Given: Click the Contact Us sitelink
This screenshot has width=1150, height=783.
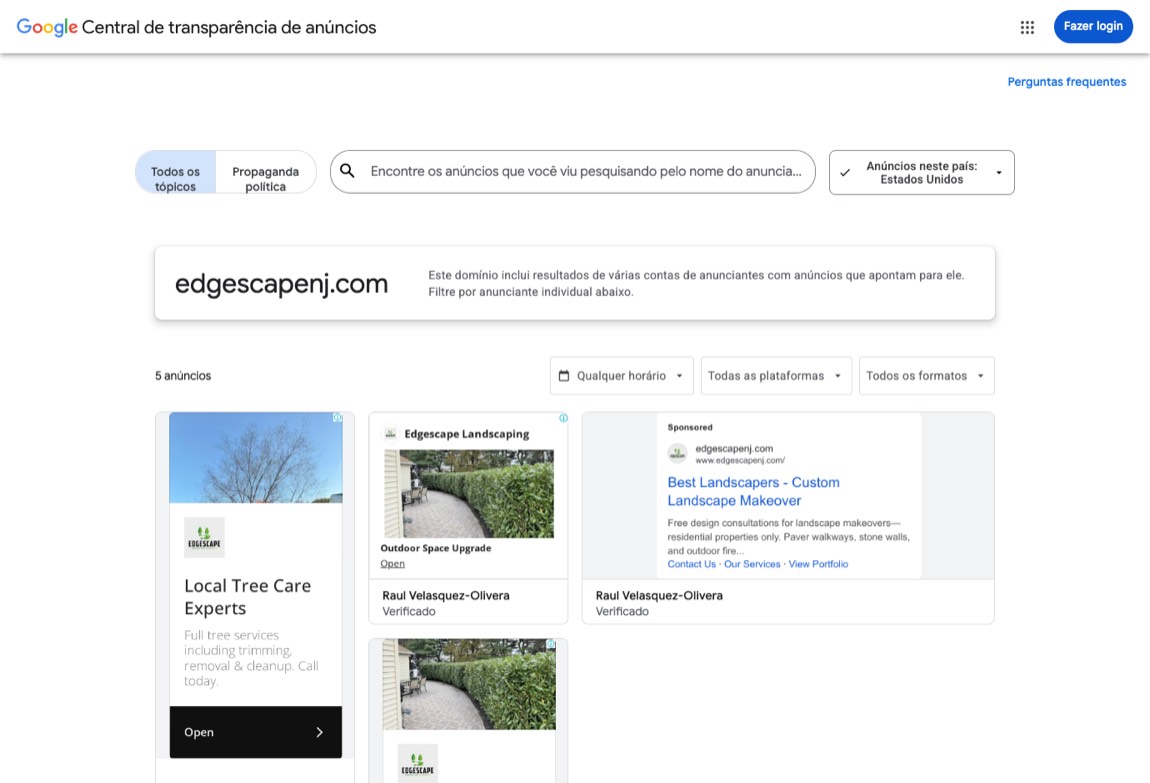Looking at the screenshot, I should [x=692, y=564].
